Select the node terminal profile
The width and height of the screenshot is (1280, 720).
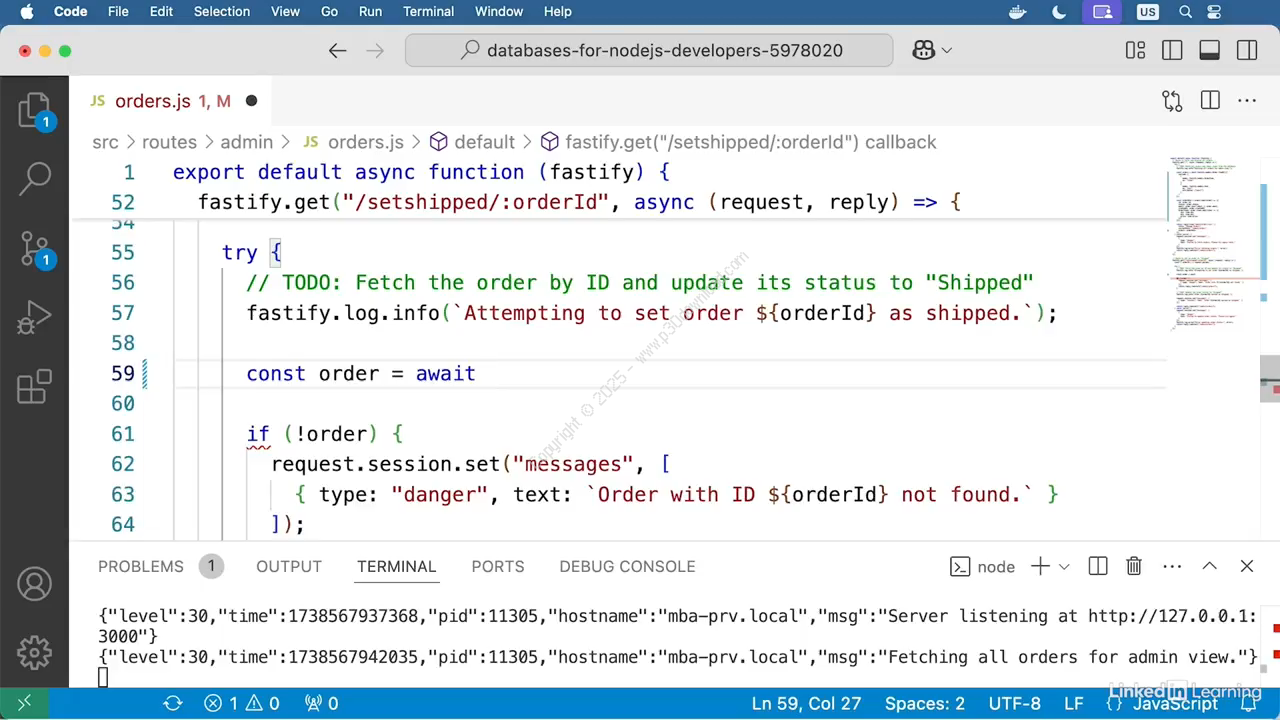tap(982, 567)
